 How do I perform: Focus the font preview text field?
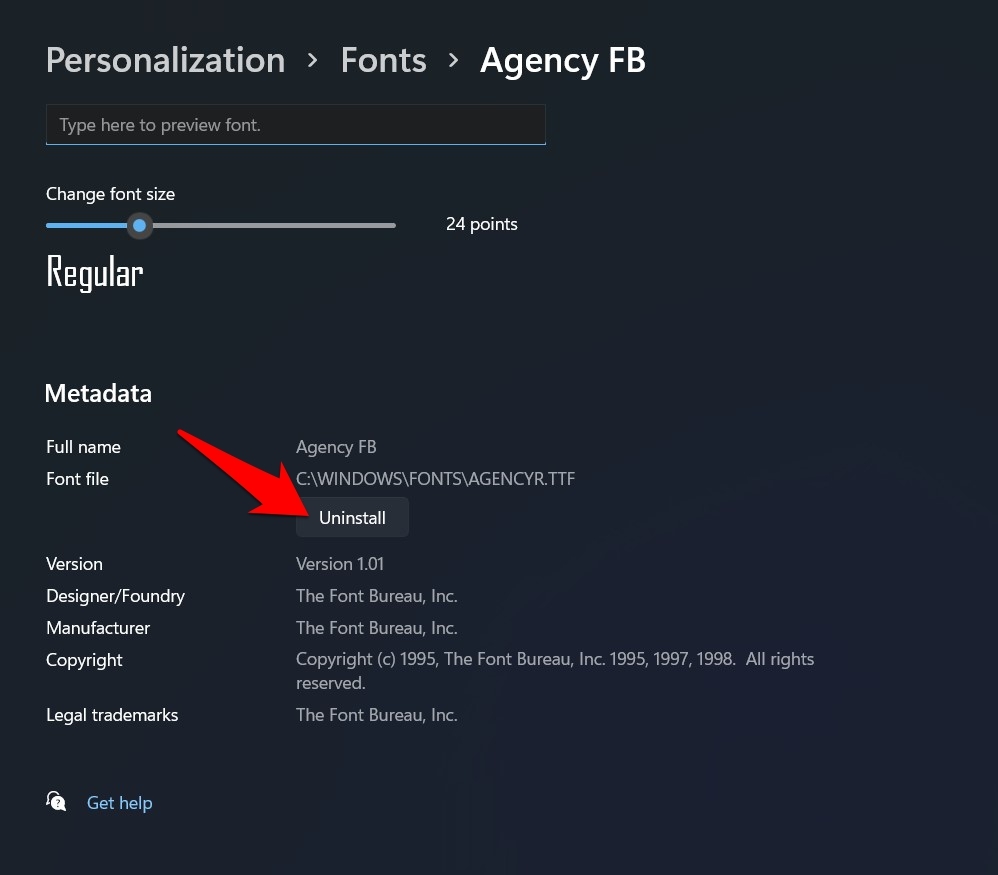(295, 125)
